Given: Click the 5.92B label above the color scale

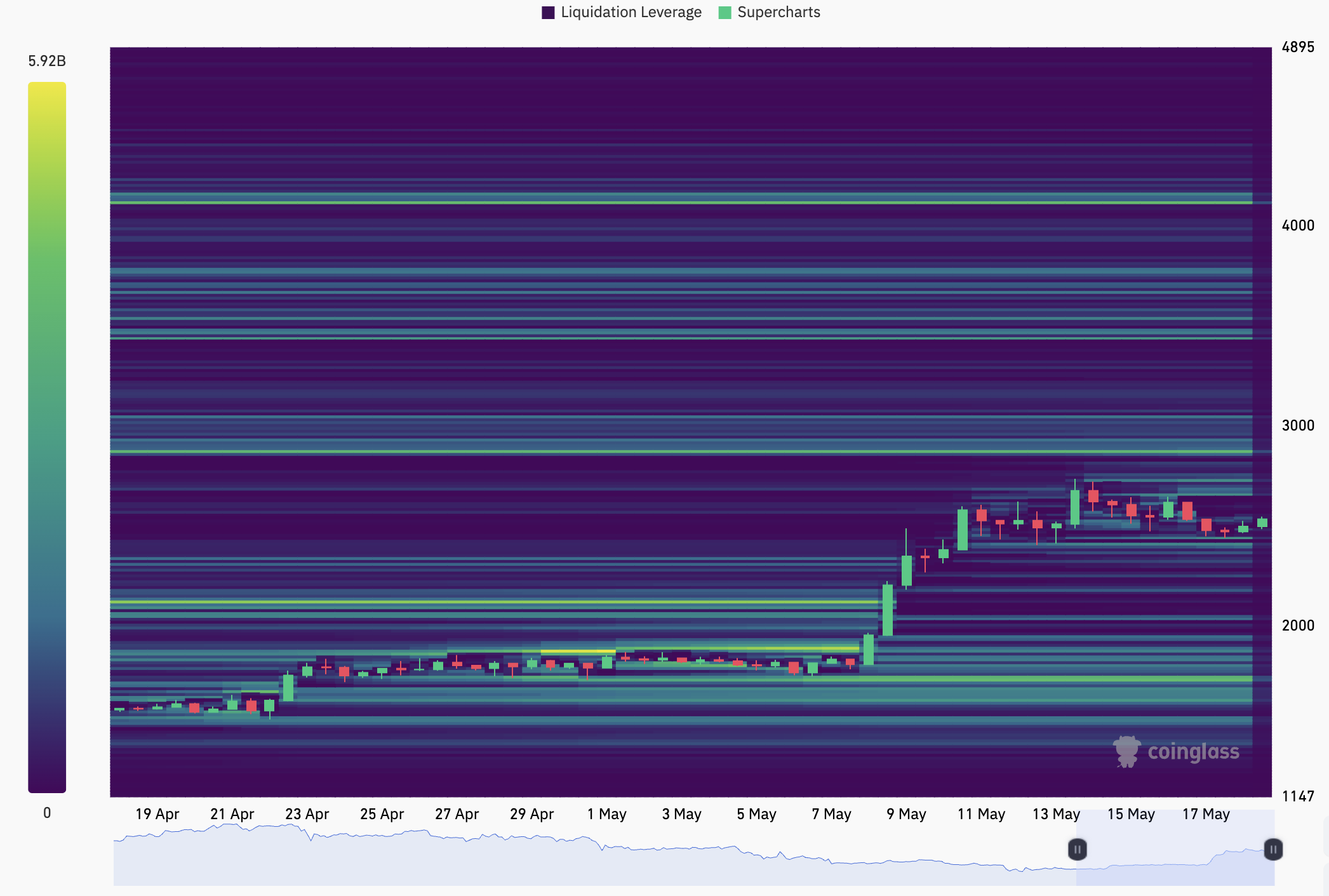Looking at the screenshot, I should click(46, 61).
